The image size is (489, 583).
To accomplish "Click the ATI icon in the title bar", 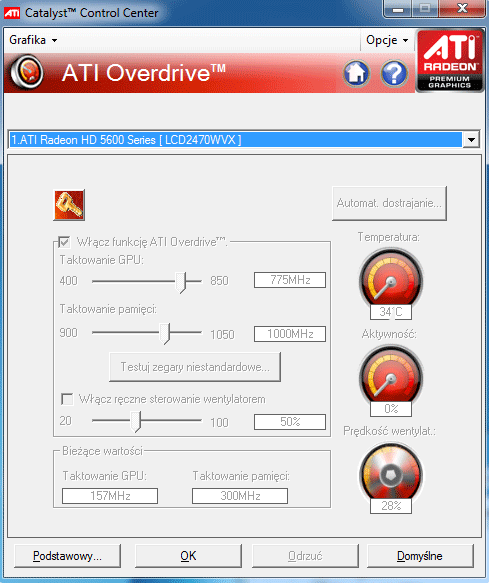I will (x=12, y=13).
